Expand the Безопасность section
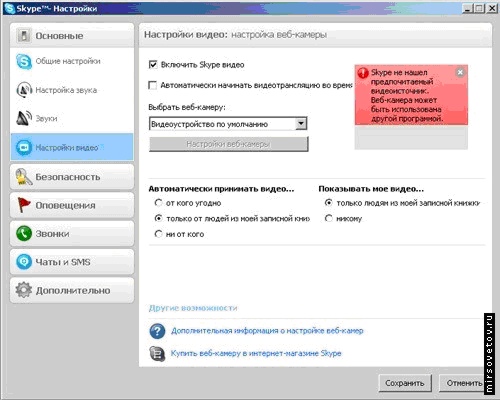 click(x=72, y=177)
